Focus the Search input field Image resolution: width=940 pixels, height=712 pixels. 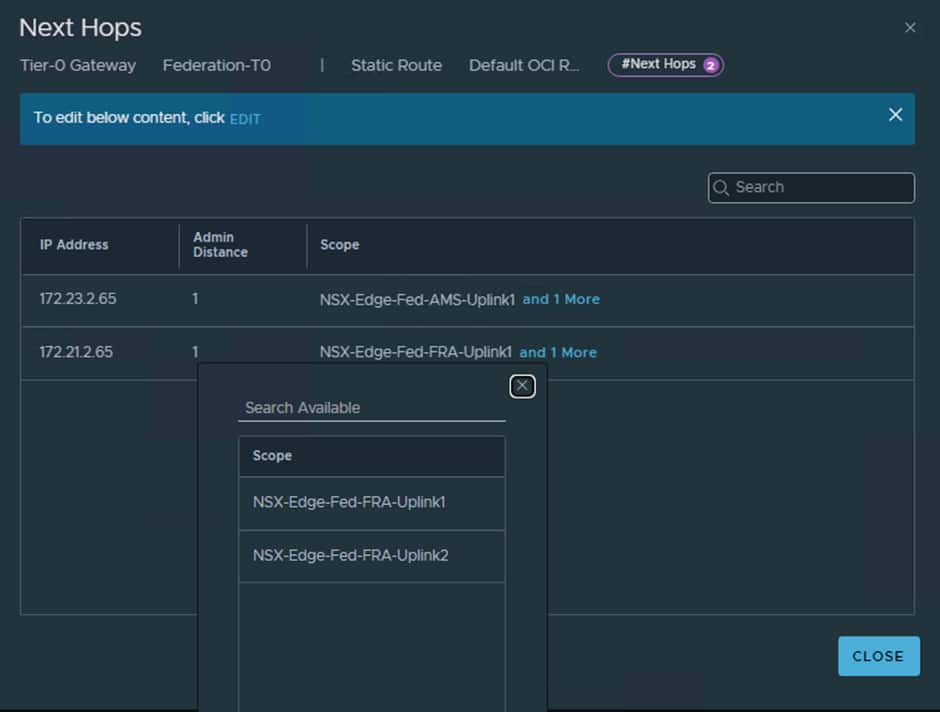coord(811,188)
